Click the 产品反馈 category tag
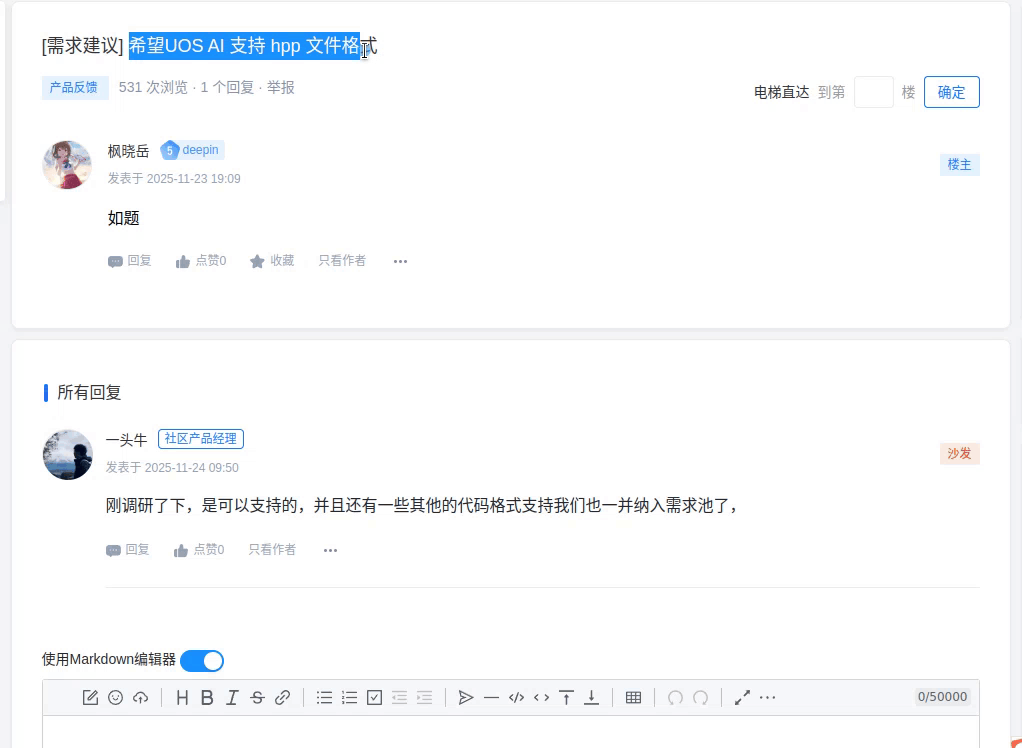The width and height of the screenshot is (1022, 748). [x=74, y=87]
